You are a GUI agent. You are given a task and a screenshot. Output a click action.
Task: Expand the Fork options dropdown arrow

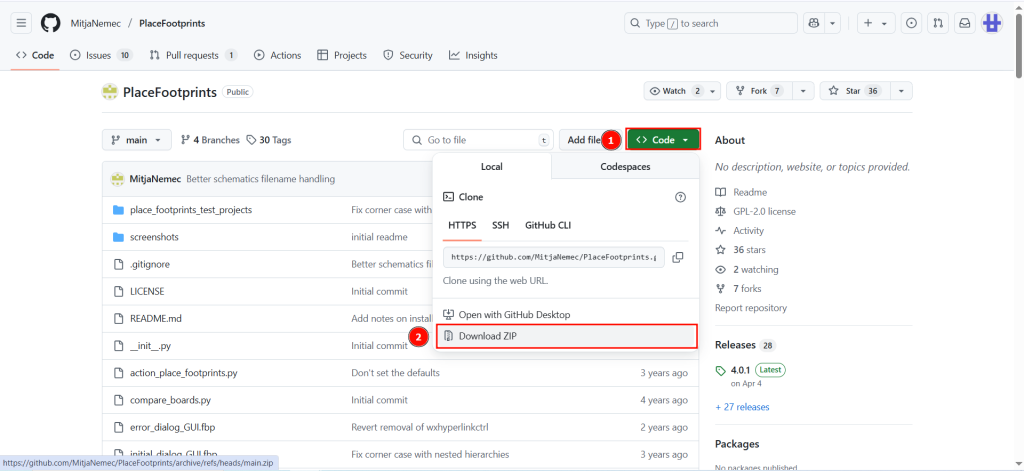pyautogui.click(x=803, y=91)
